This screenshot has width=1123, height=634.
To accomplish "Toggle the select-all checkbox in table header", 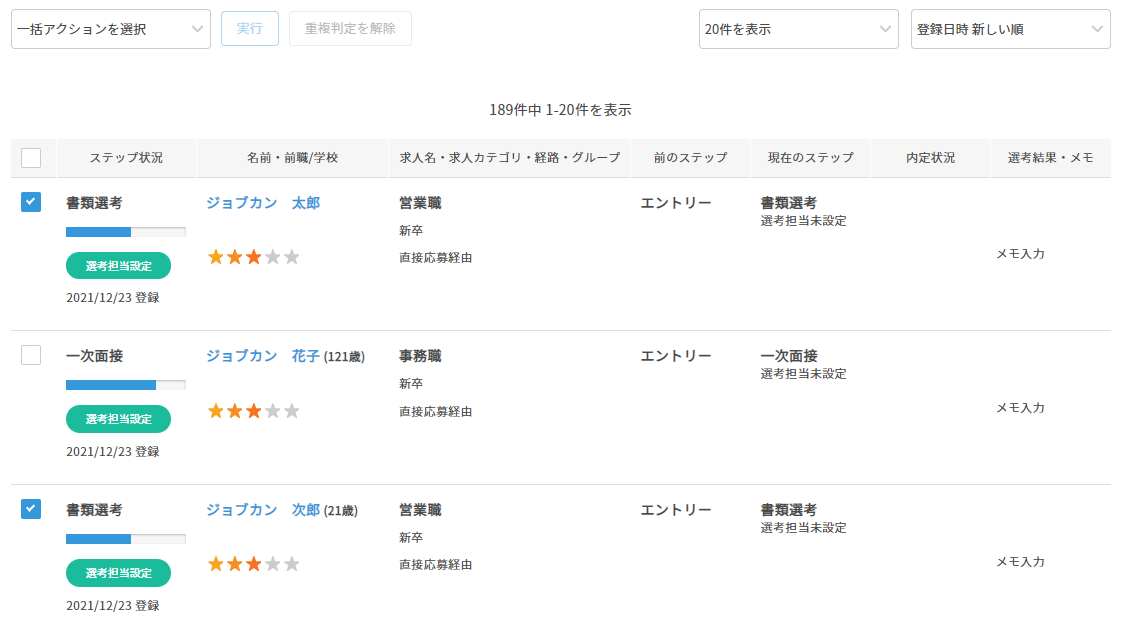I will [x=31, y=158].
